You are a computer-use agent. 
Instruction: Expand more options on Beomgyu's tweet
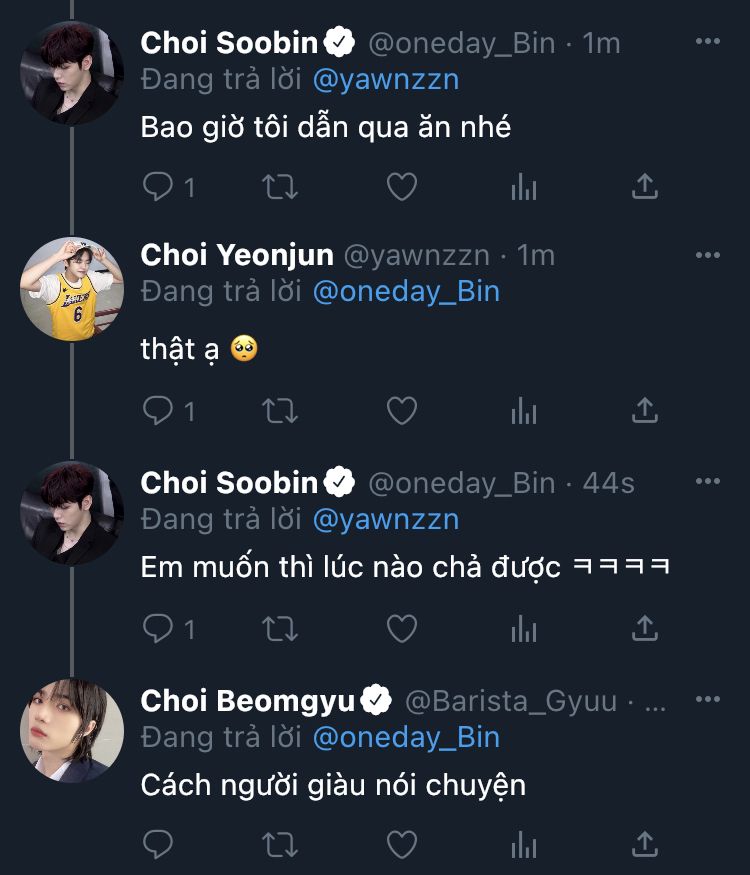coord(707,700)
